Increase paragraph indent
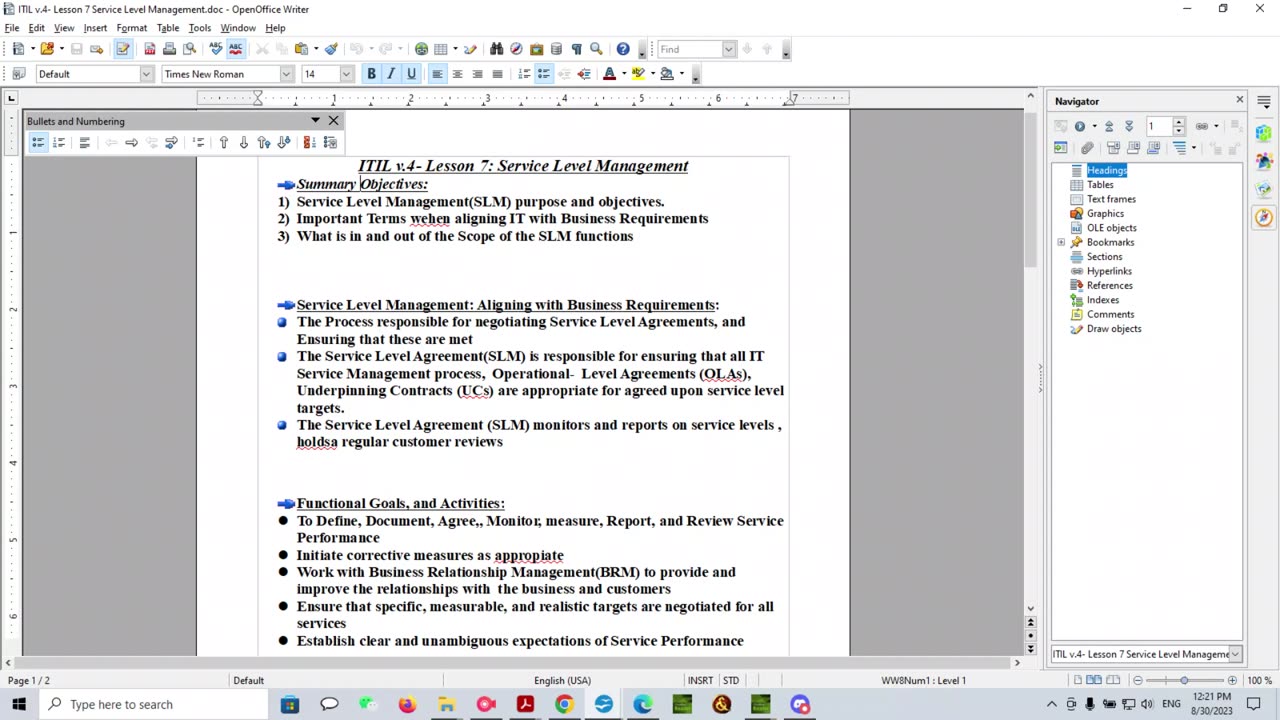Image resolution: width=1280 pixels, height=720 pixels. [x=584, y=74]
